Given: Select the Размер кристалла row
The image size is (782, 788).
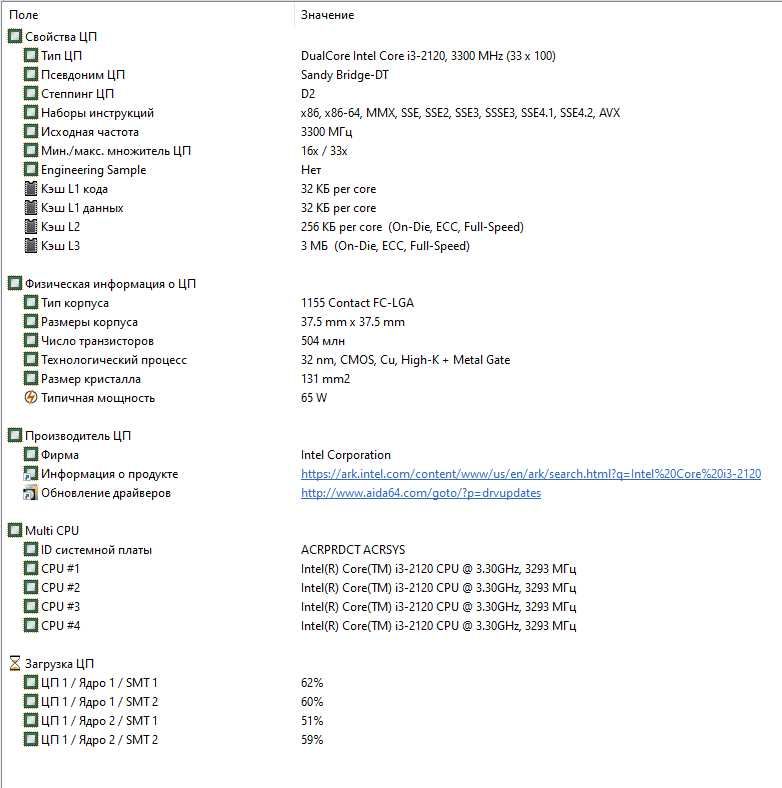Looking at the screenshot, I should pos(391,379).
